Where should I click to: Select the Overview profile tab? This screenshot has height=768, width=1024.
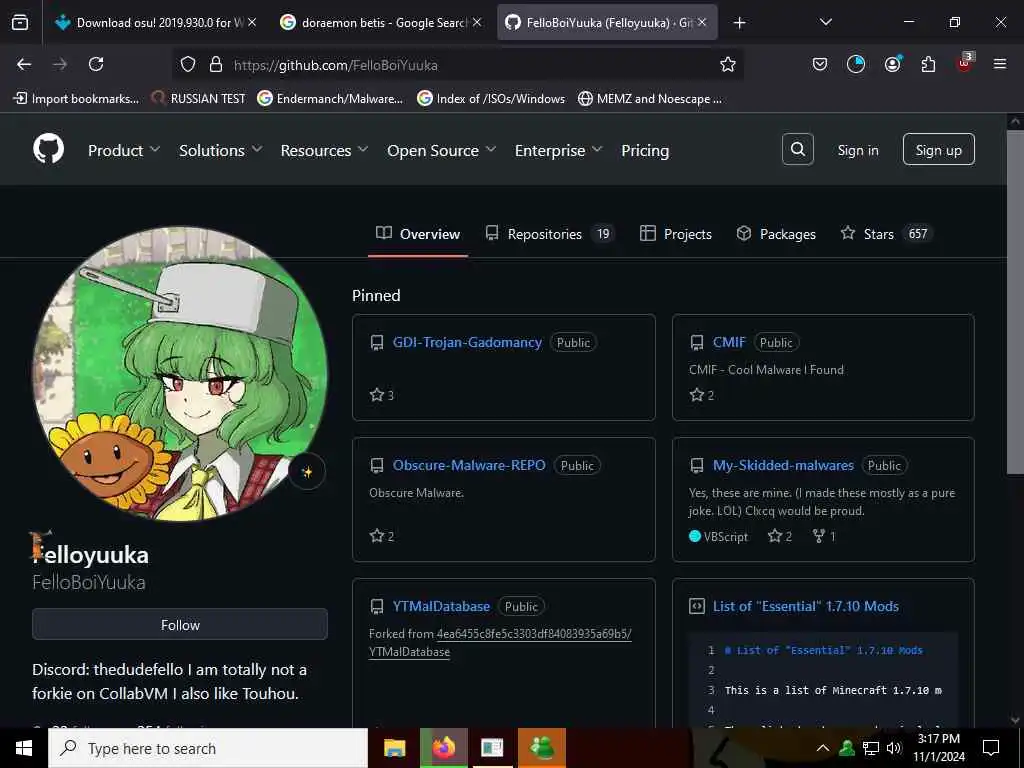click(x=418, y=234)
